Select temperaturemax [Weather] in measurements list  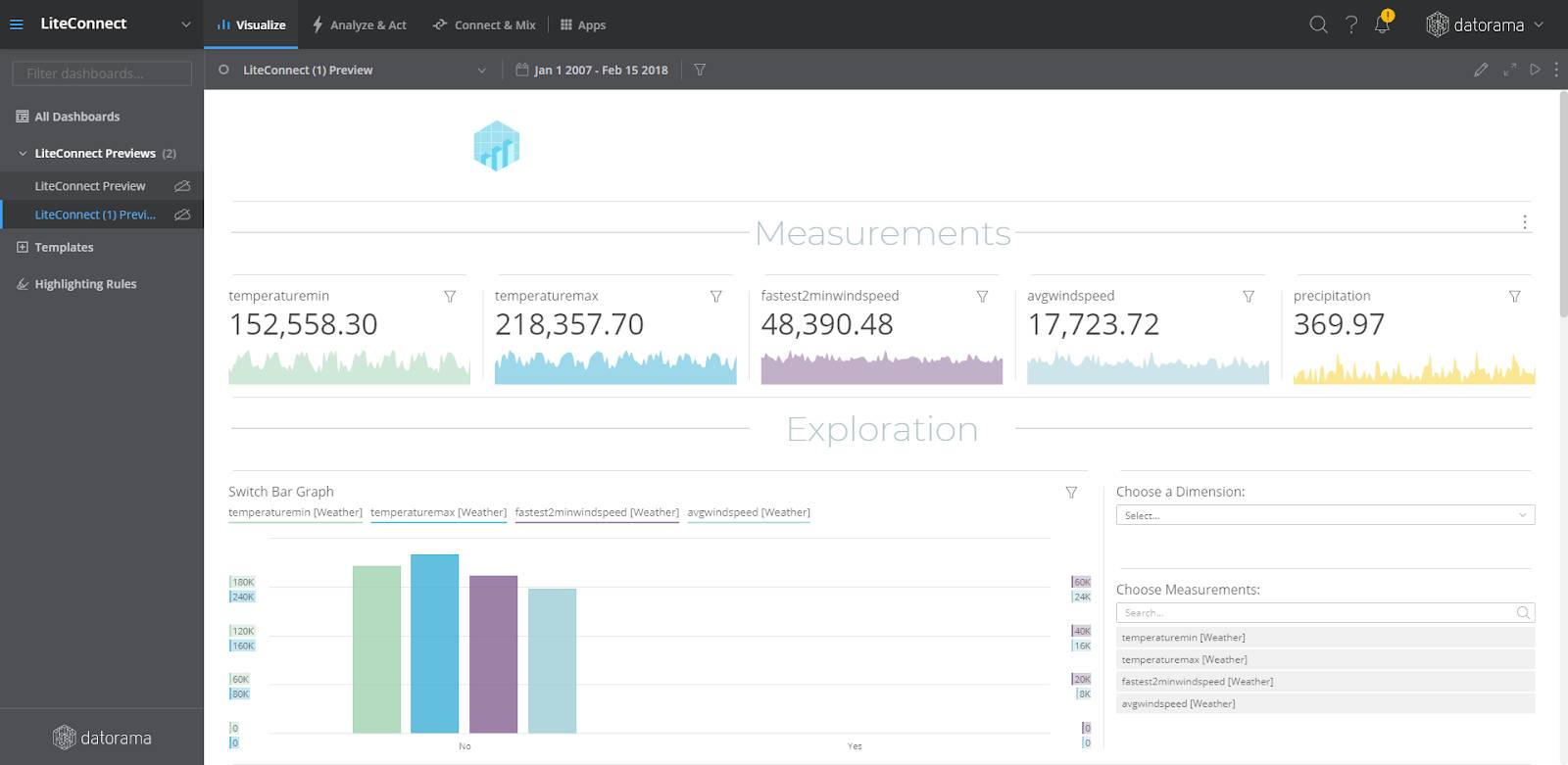click(1325, 659)
